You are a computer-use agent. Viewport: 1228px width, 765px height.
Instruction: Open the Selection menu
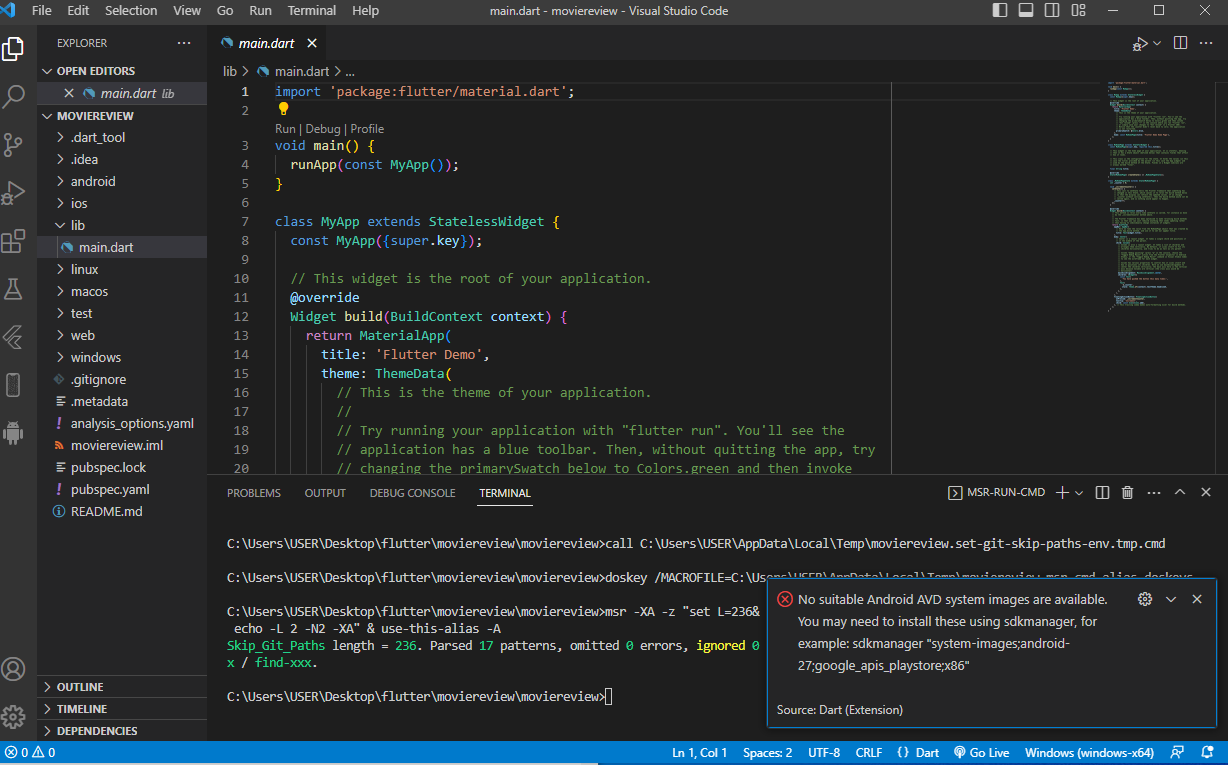tap(131, 11)
